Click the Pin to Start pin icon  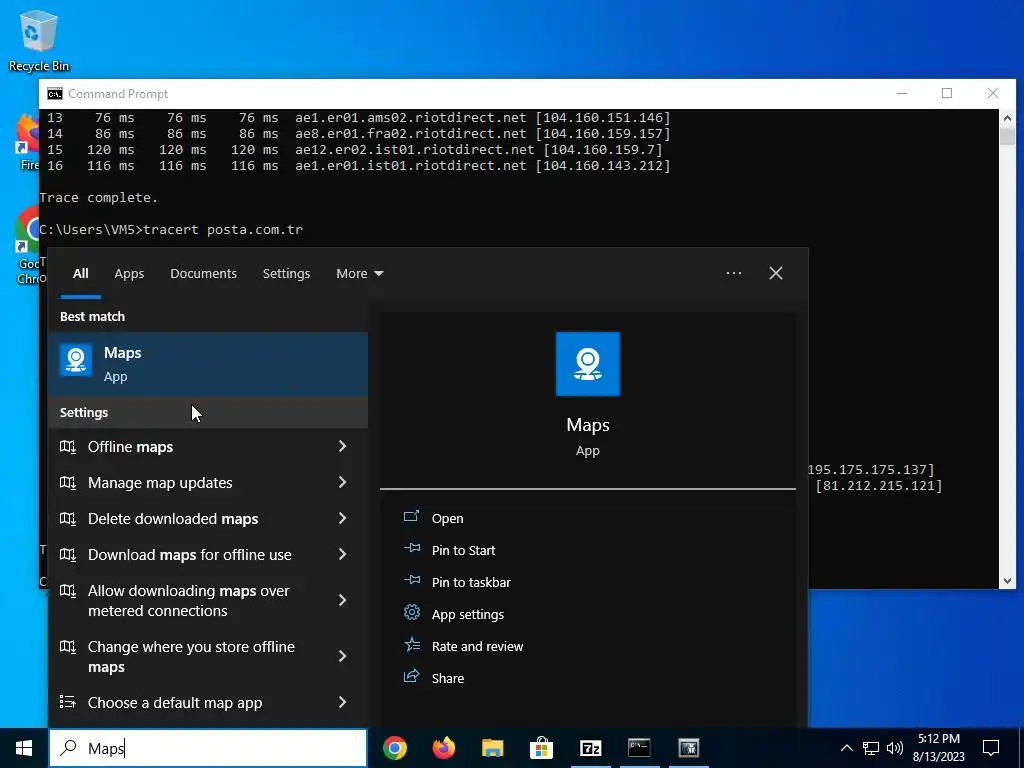pos(411,549)
